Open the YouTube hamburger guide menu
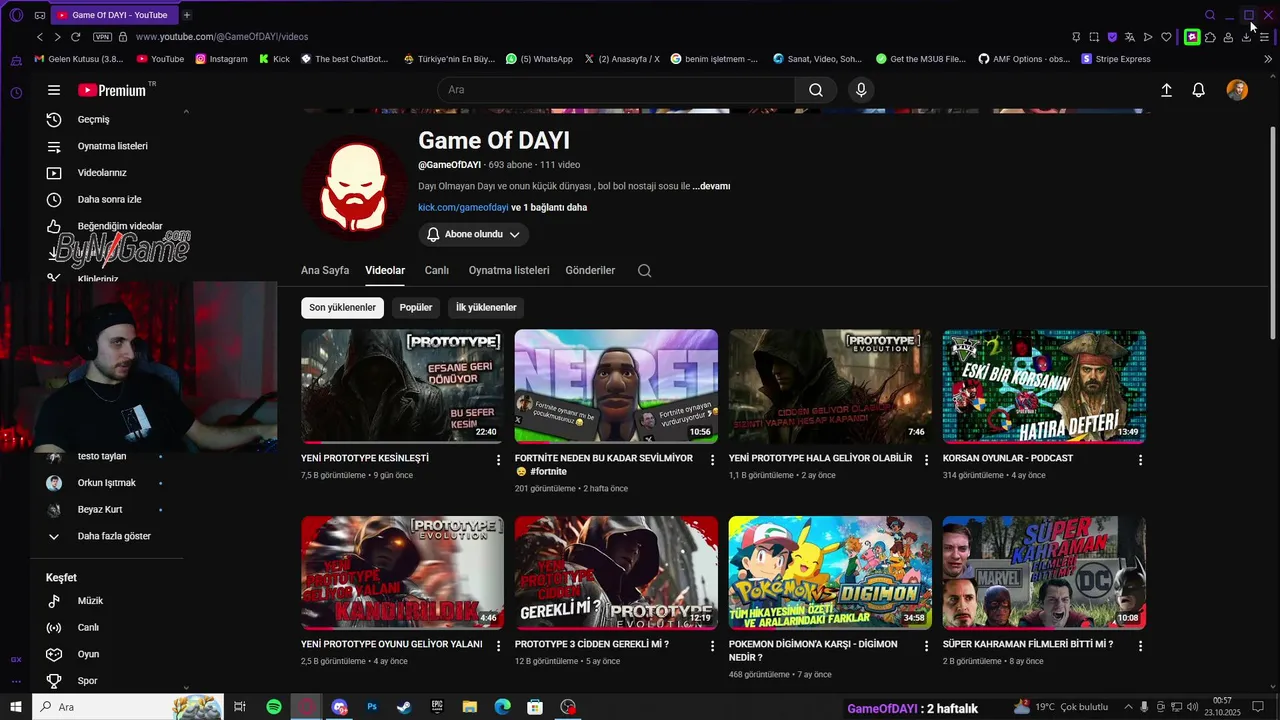This screenshot has height=720, width=1280. click(x=54, y=90)
